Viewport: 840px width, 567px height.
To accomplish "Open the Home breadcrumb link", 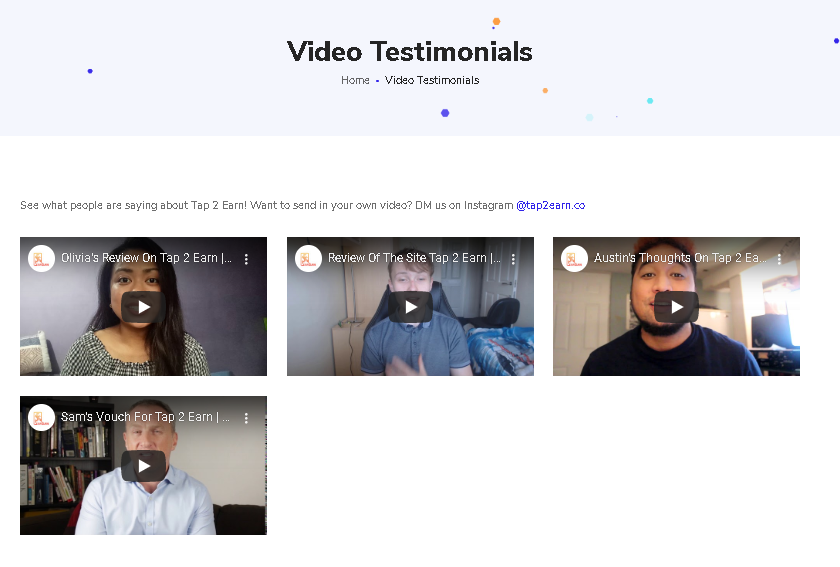I will point(355,80).
